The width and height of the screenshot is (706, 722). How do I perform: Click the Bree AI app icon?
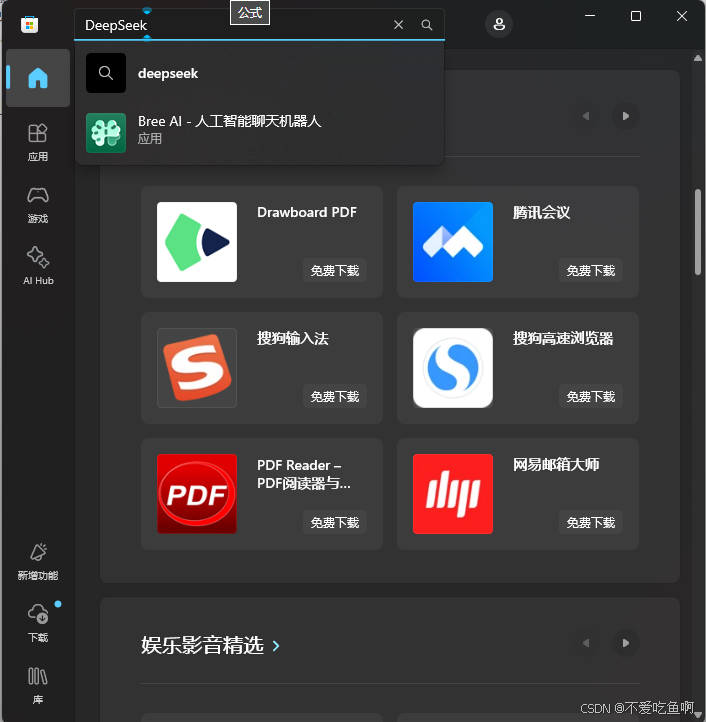click(x=106, y=133)
